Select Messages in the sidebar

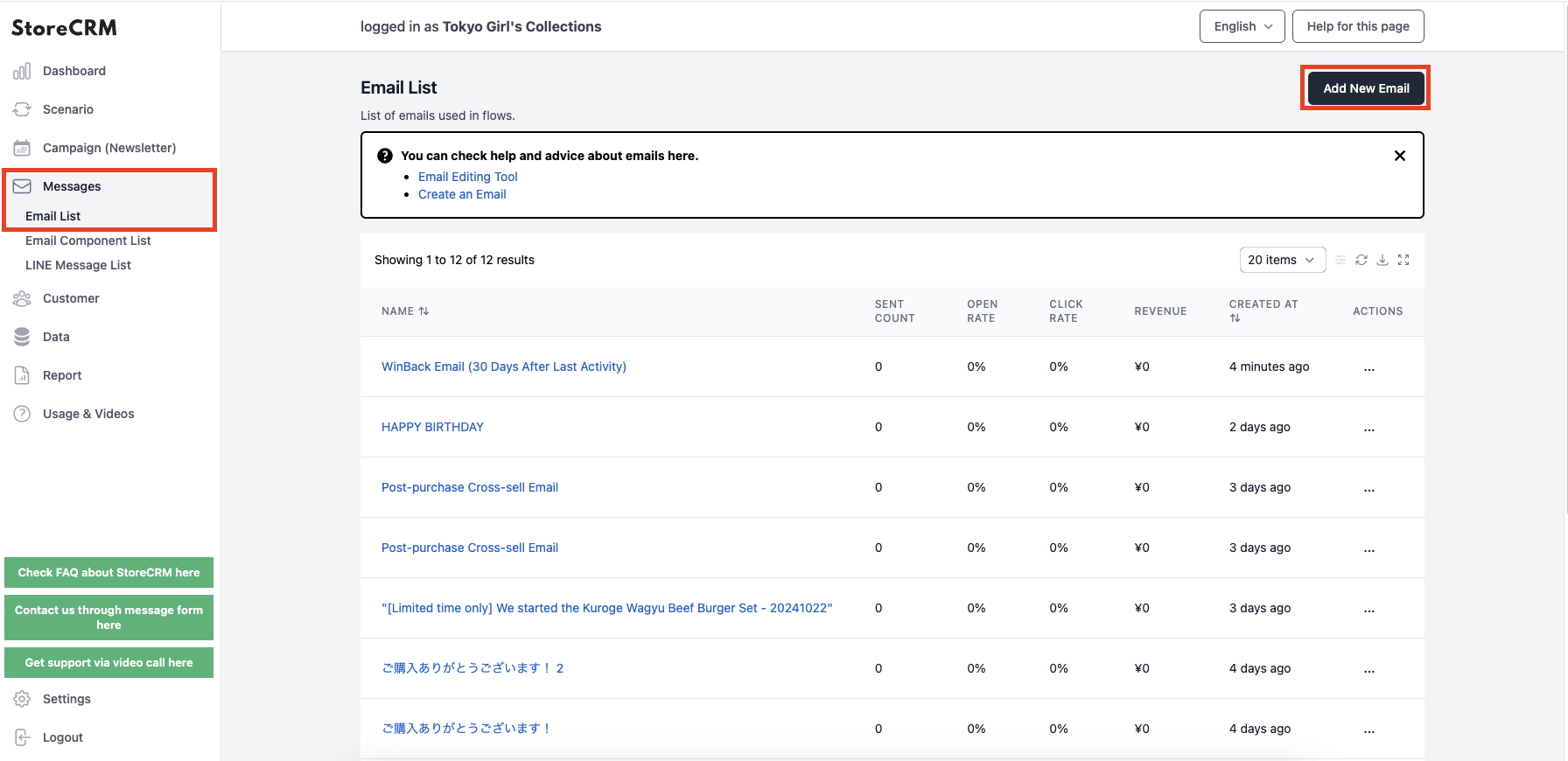72,186
